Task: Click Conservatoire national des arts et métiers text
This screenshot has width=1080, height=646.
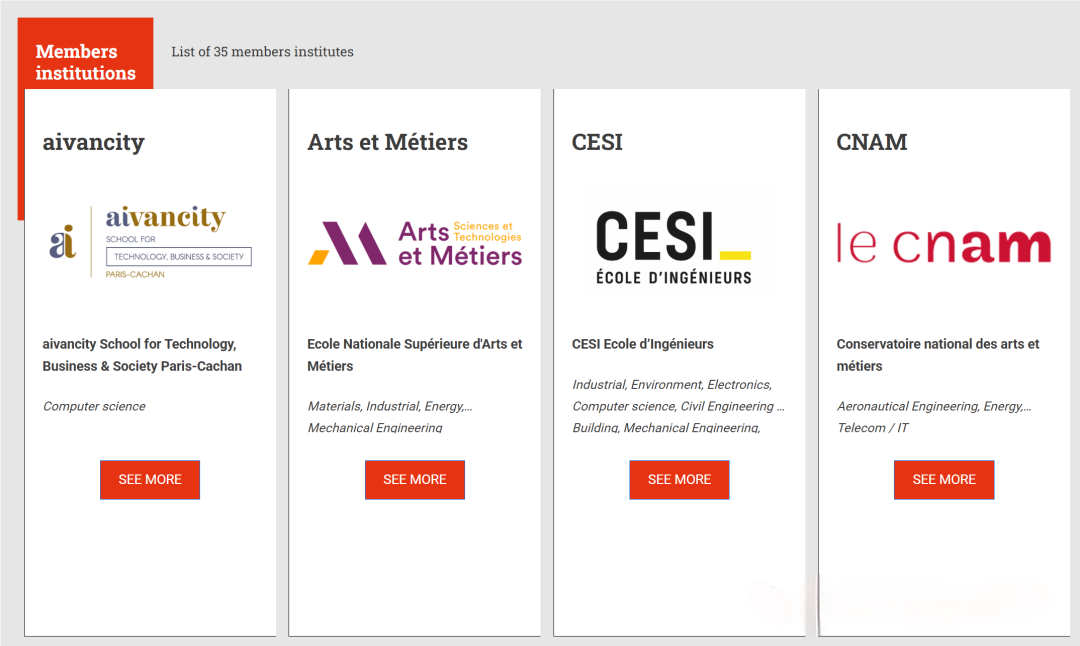Action: tap(937, 355)
